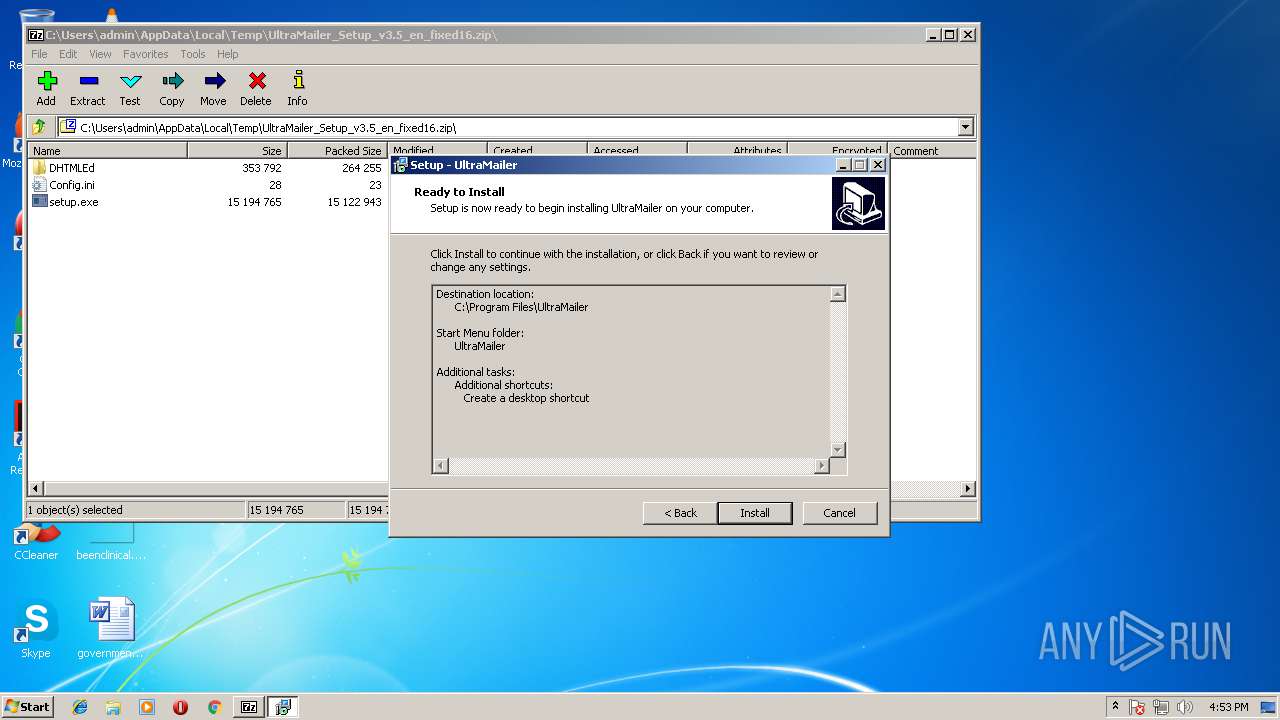Viewport: 1280px width, 720px height.
Task: Click the setup dialog's title bar icon
Action: pos(400,165)
